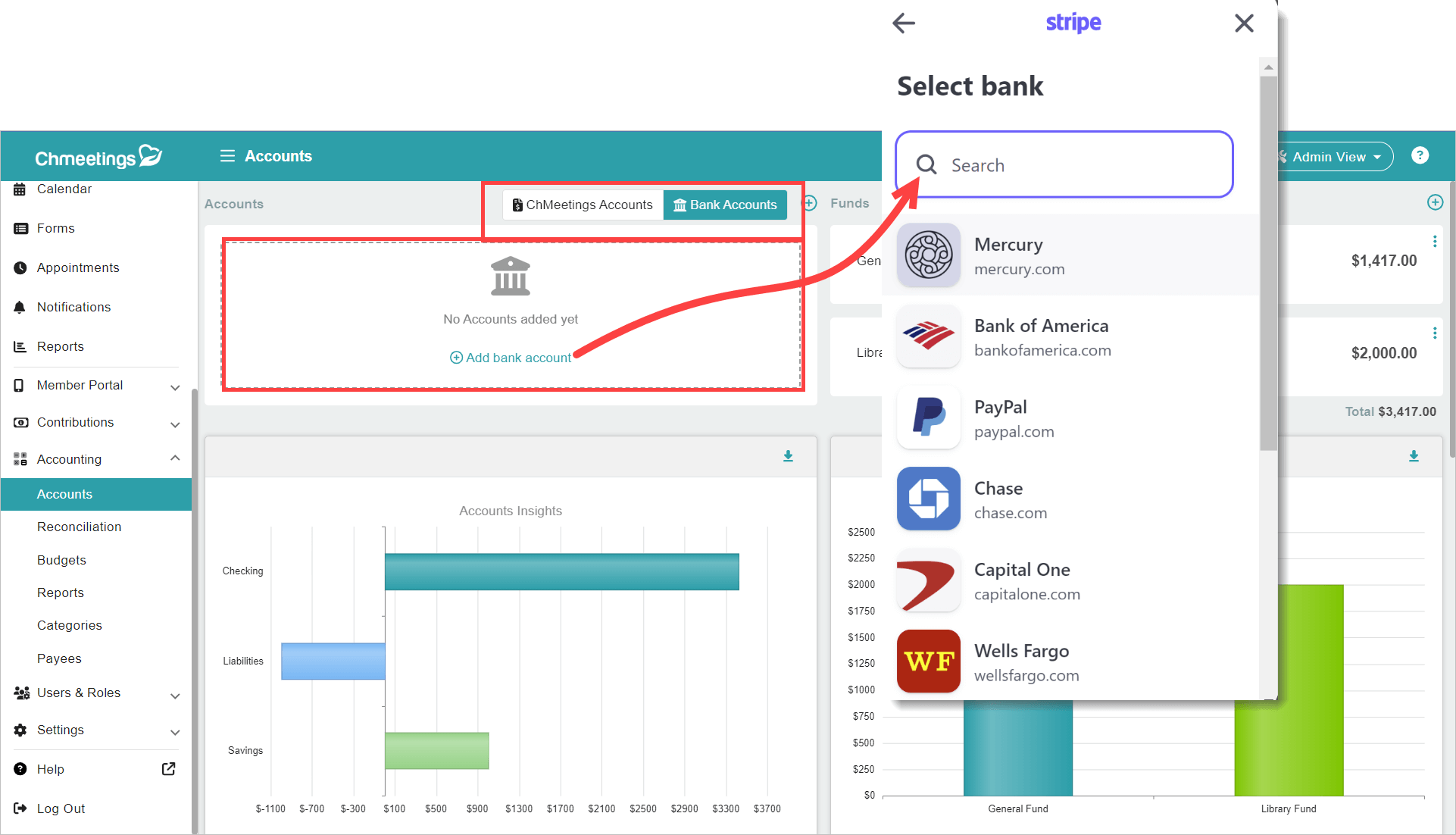This screenshot has width=1456, height=835.
Task: Open options menu for $1,417.00 fund
Action: coord(1435,241)
